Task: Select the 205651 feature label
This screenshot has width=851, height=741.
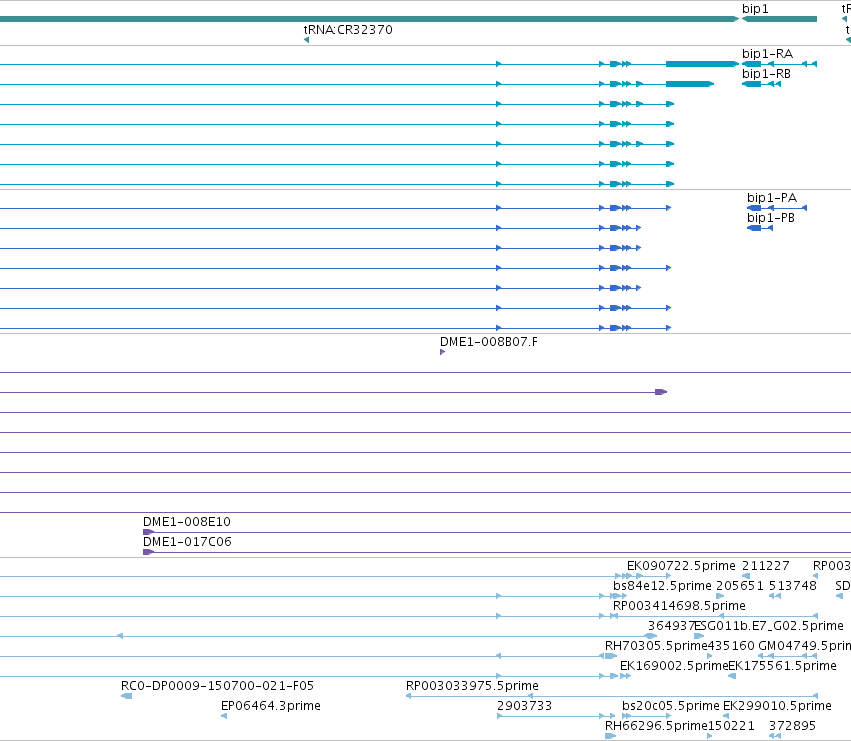Action: (740, 586)
